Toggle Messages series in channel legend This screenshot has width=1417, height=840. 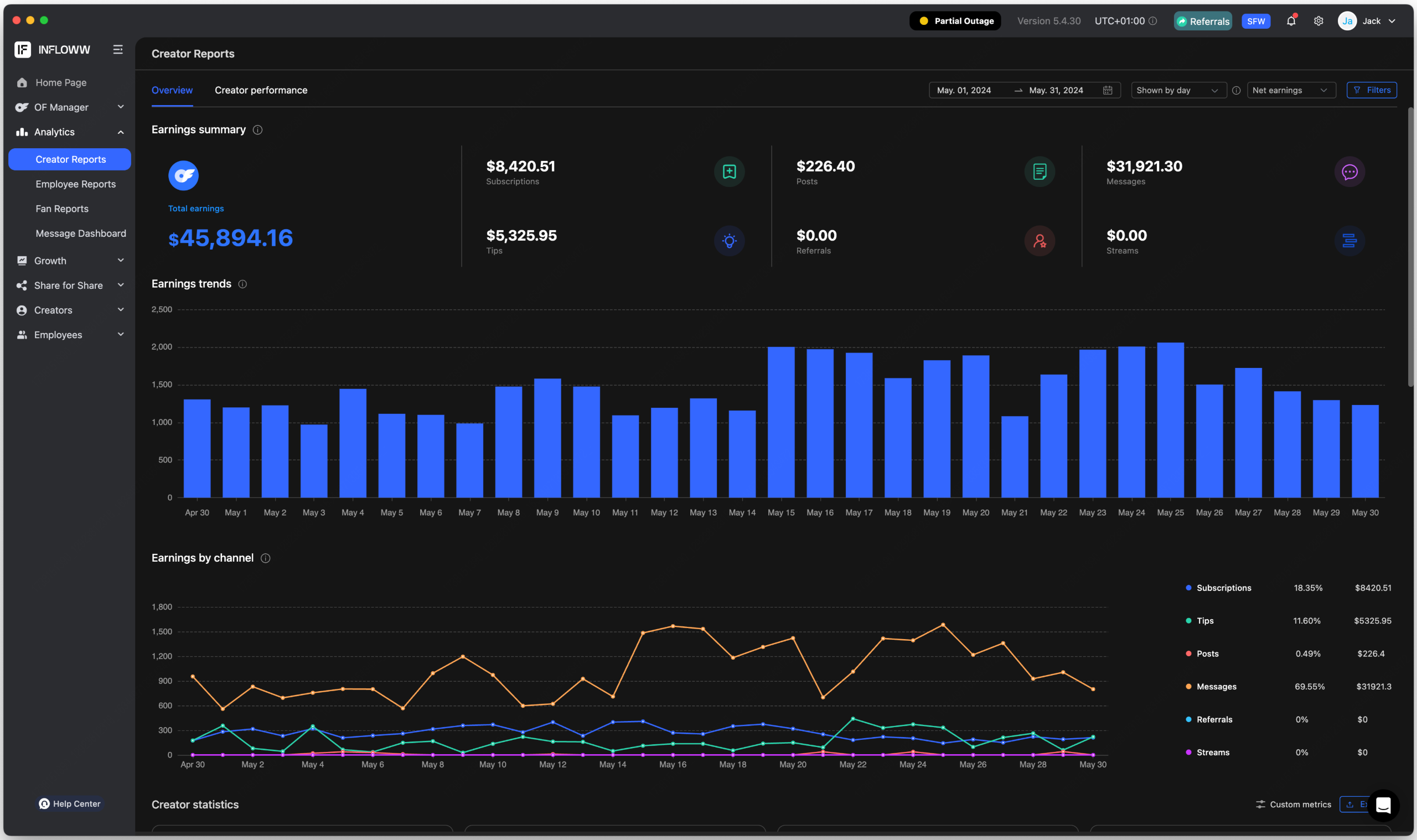pos(1216,687)
